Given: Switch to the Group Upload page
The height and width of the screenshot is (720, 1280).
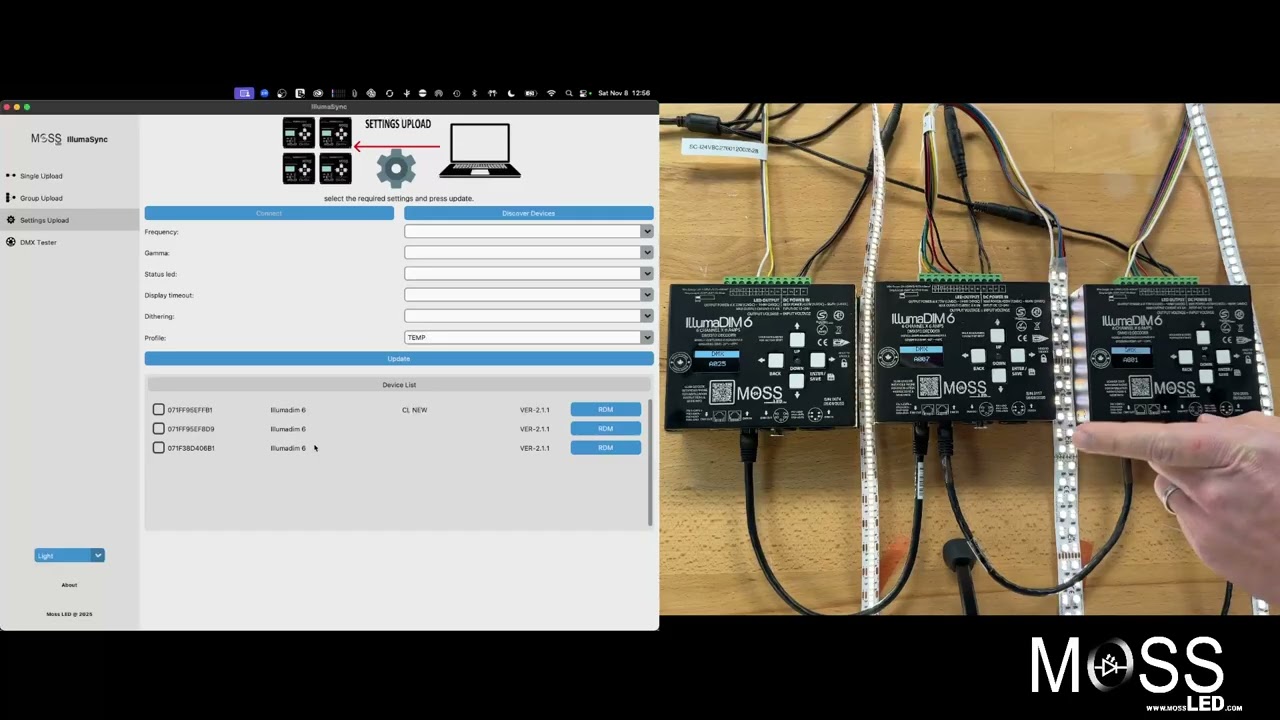Looking at the screenshot, I should [x=41, y=198].
